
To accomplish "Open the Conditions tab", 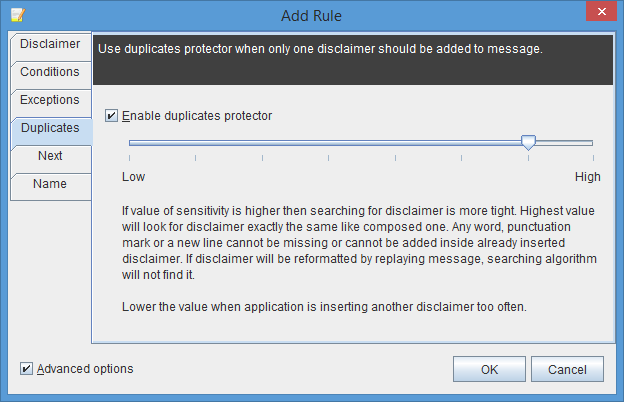I will point(51,74).
